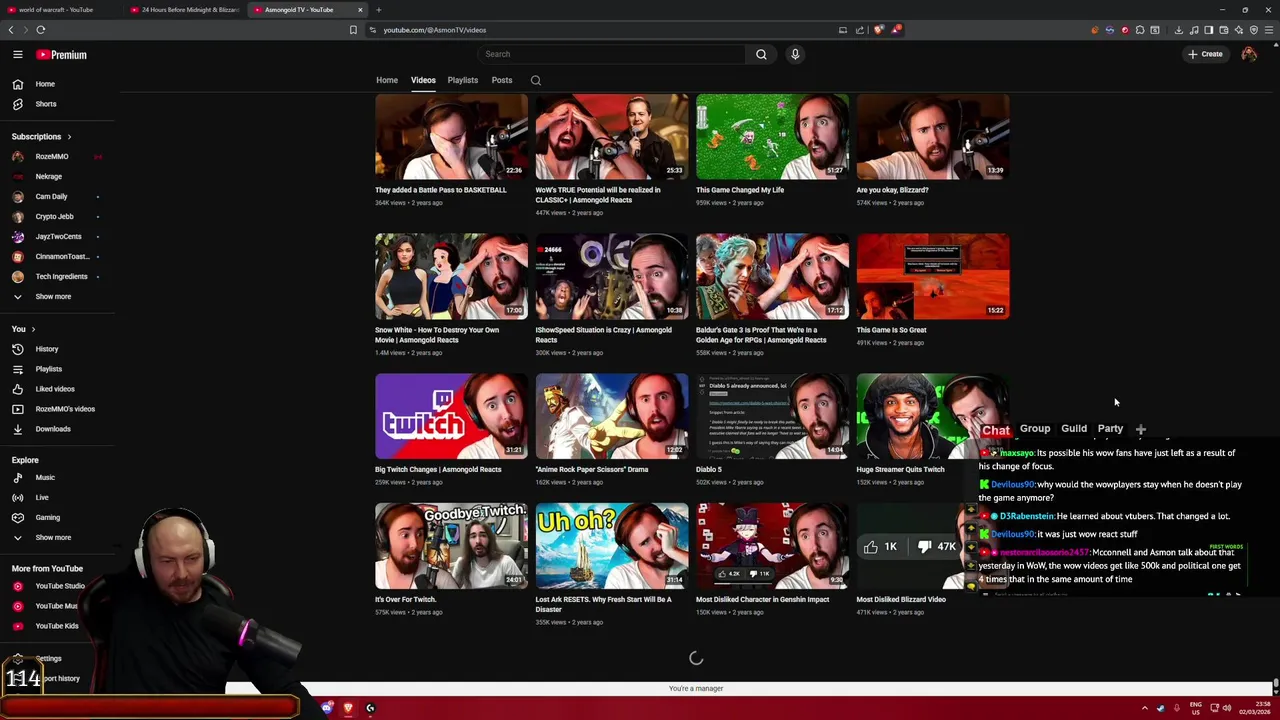Open Tech Ingredients subscription channel

click(x=61, y=277)
